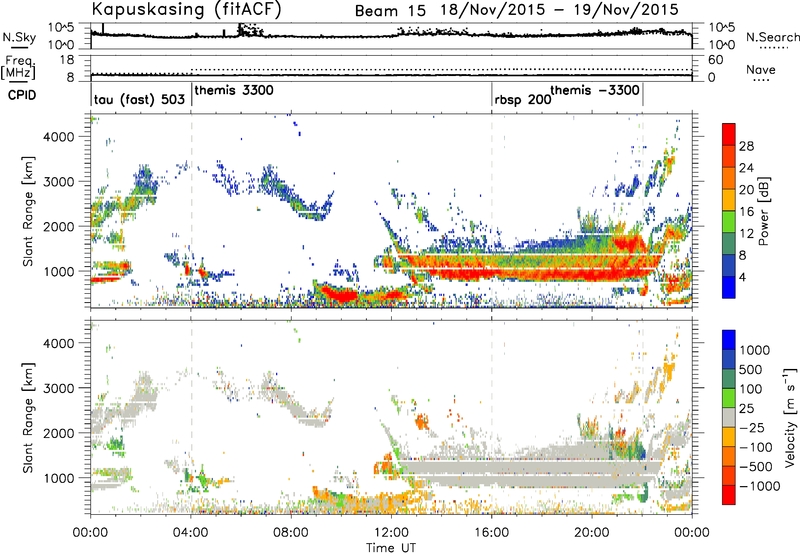
Task: Click the N.Sky axis label
Action: (x=19, y=37)
